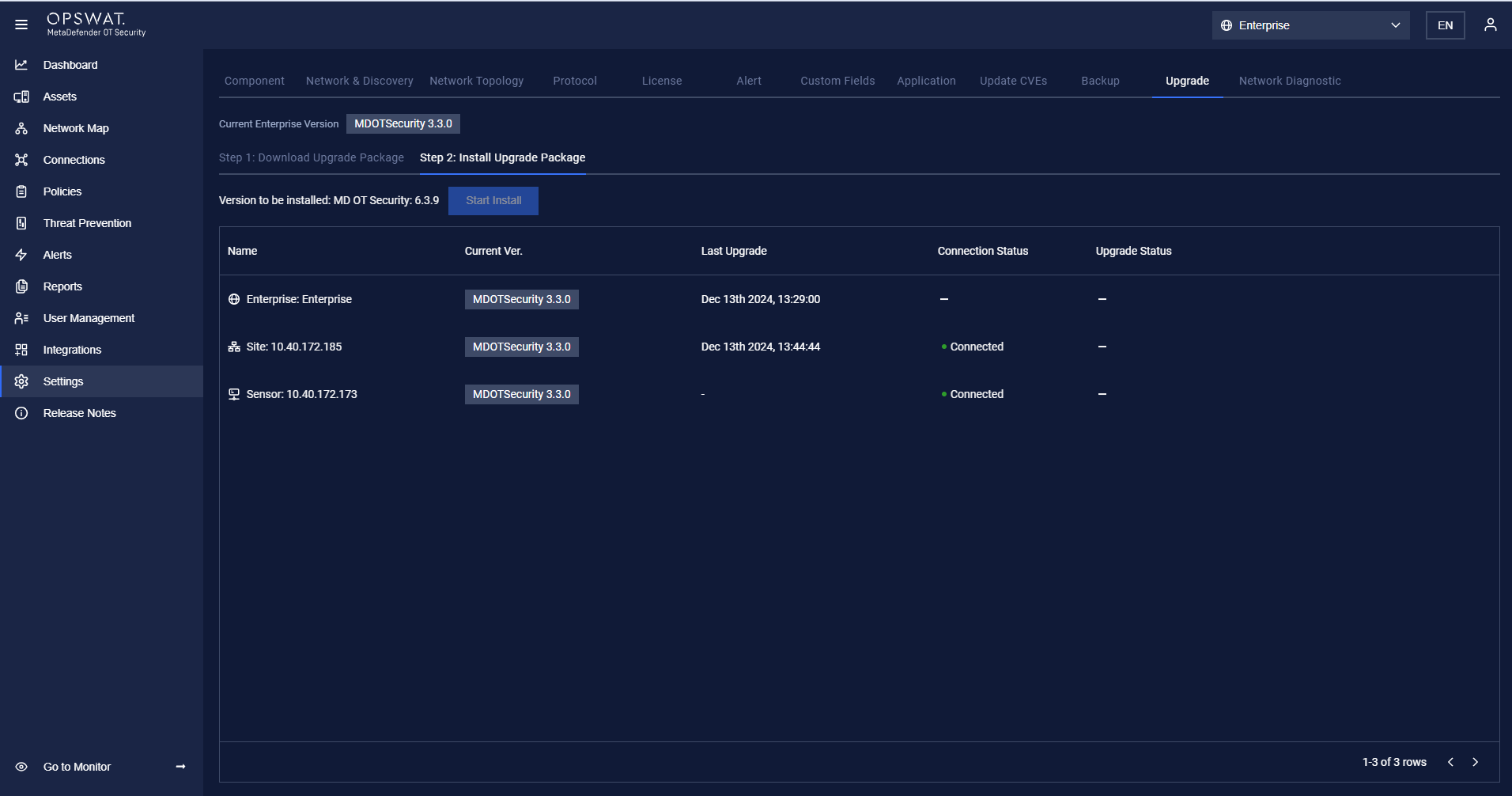Click the Settings gear icon
This screenshot has height=796, width=1512.
point(21,381)
